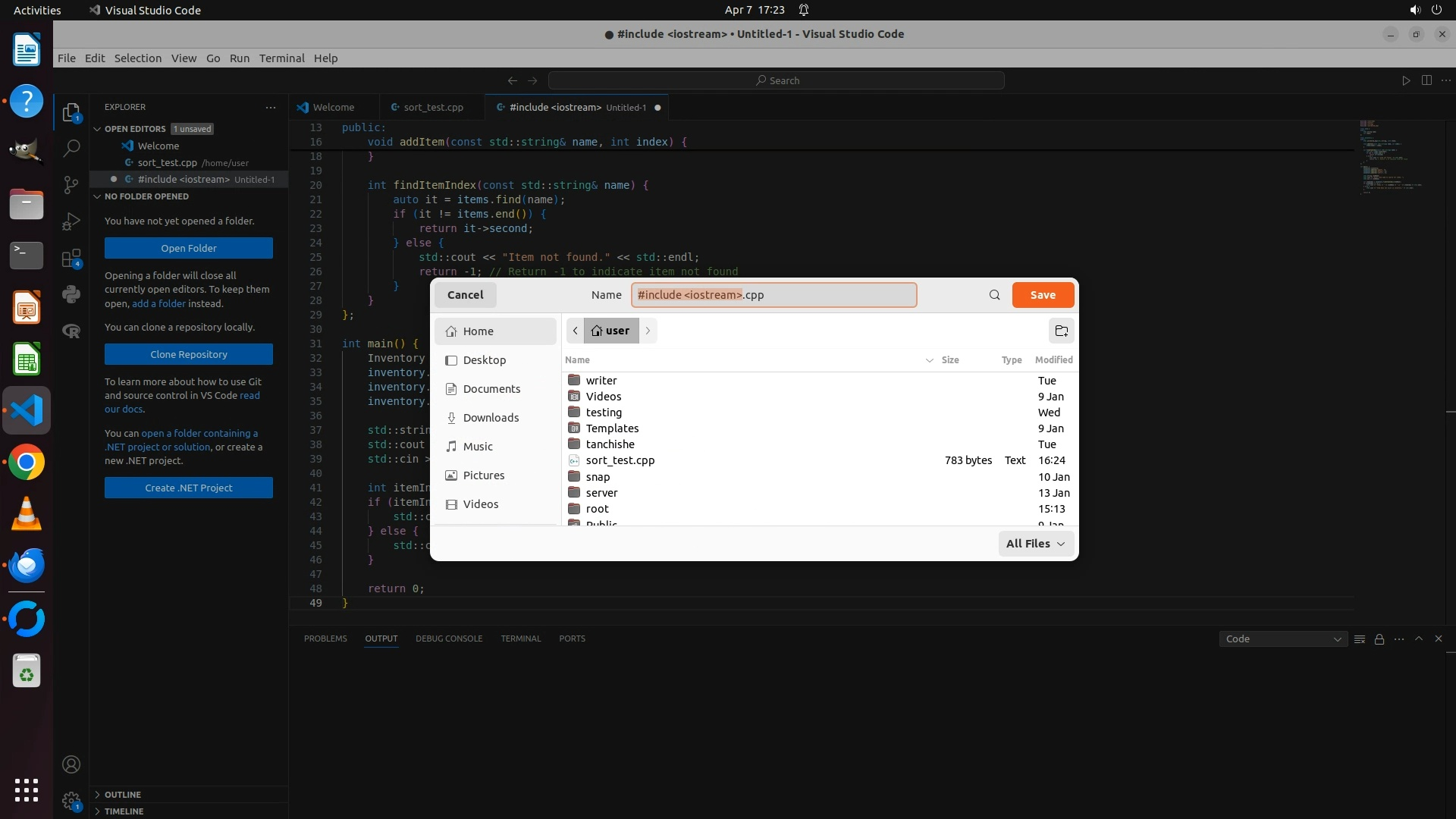The height and width of the screenshot is (819, 1456).
Task: Select sort_test.cpp in file list
Action: [x=620, y=460]
